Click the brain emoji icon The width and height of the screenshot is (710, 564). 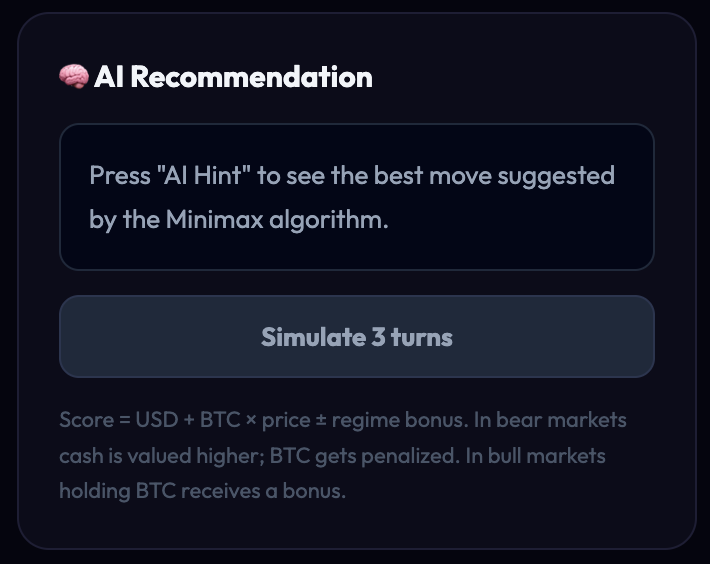click(x=73, y=77)
